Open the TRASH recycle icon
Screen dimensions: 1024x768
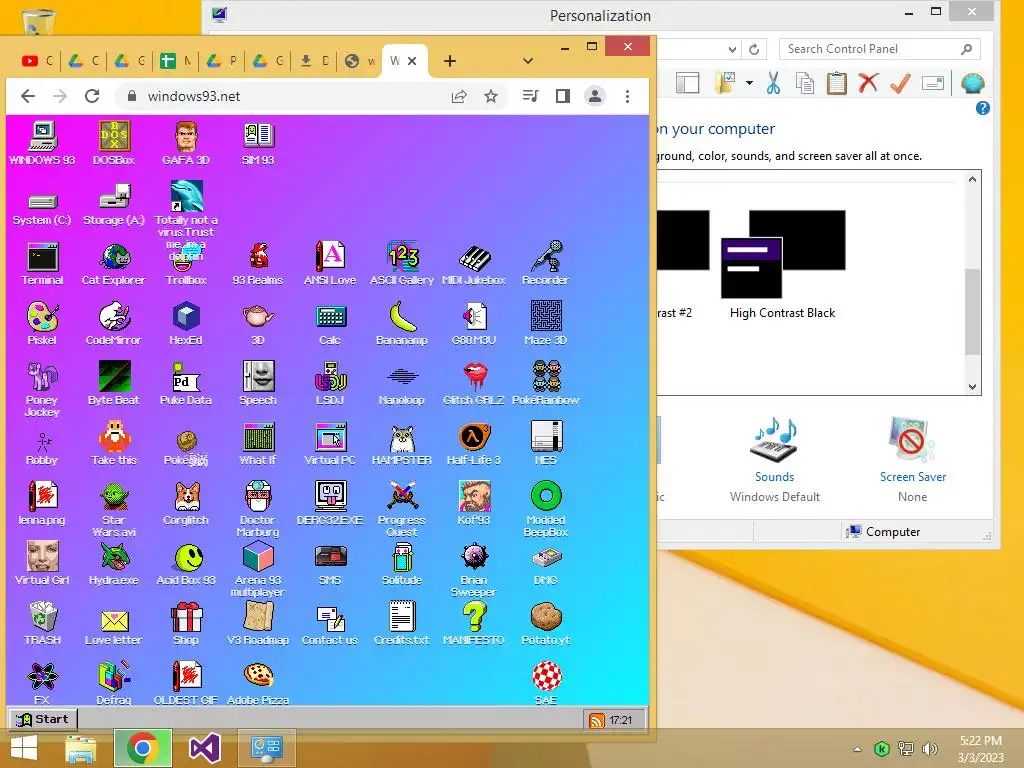tap(42, 624)
